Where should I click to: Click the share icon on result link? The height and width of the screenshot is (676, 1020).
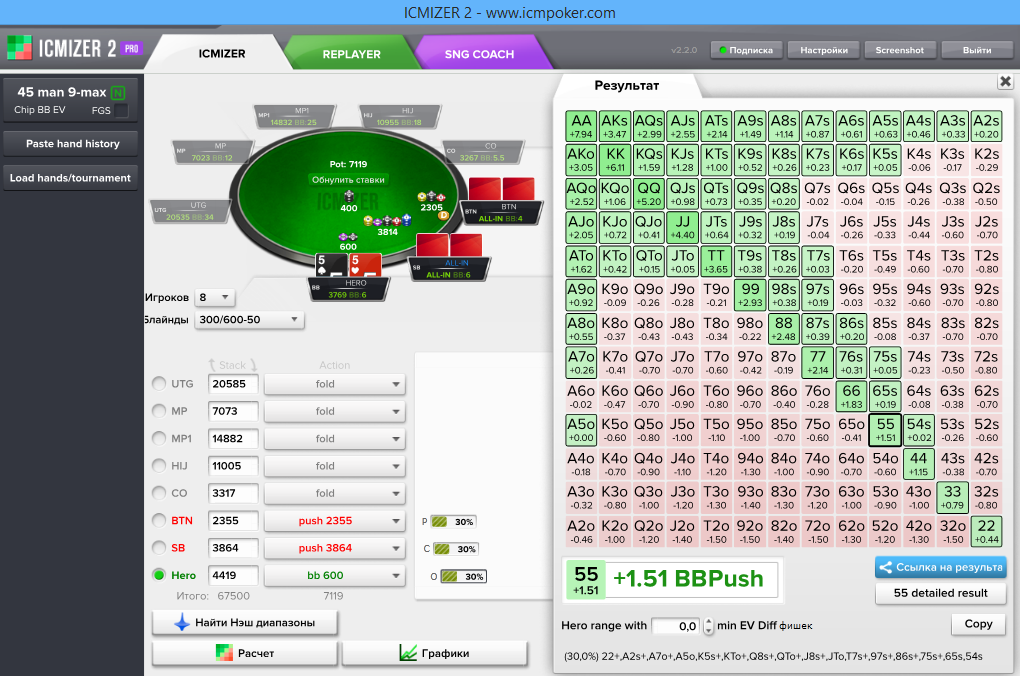pyautogui.click(x=885, y=567)
